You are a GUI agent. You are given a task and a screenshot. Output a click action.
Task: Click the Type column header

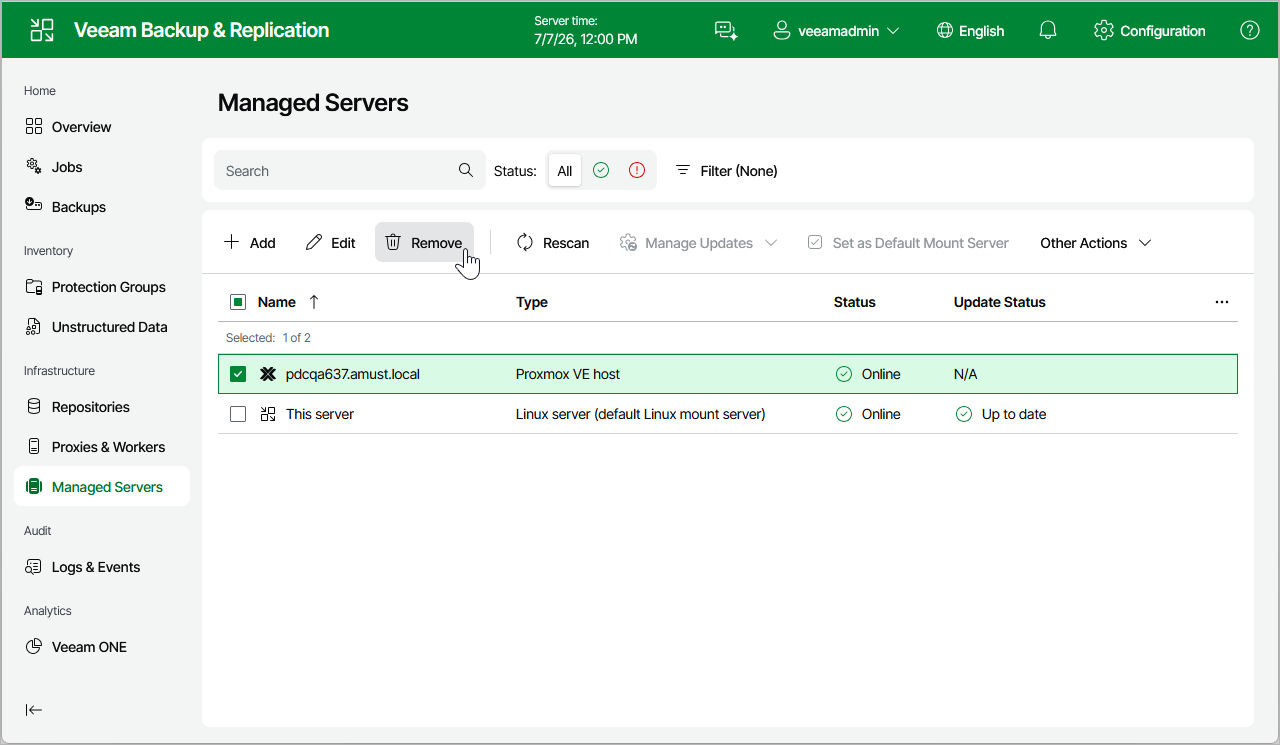click(x=532, y=302)
